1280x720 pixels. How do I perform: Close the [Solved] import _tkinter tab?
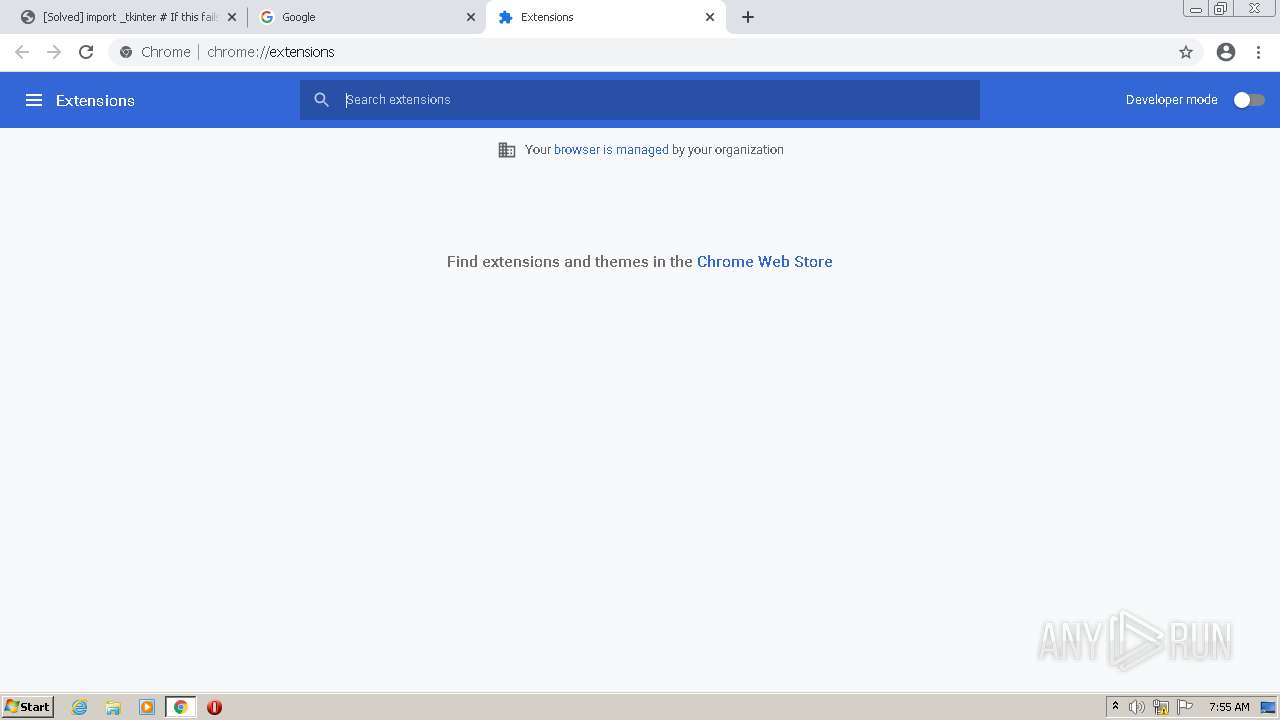(232, 17)
